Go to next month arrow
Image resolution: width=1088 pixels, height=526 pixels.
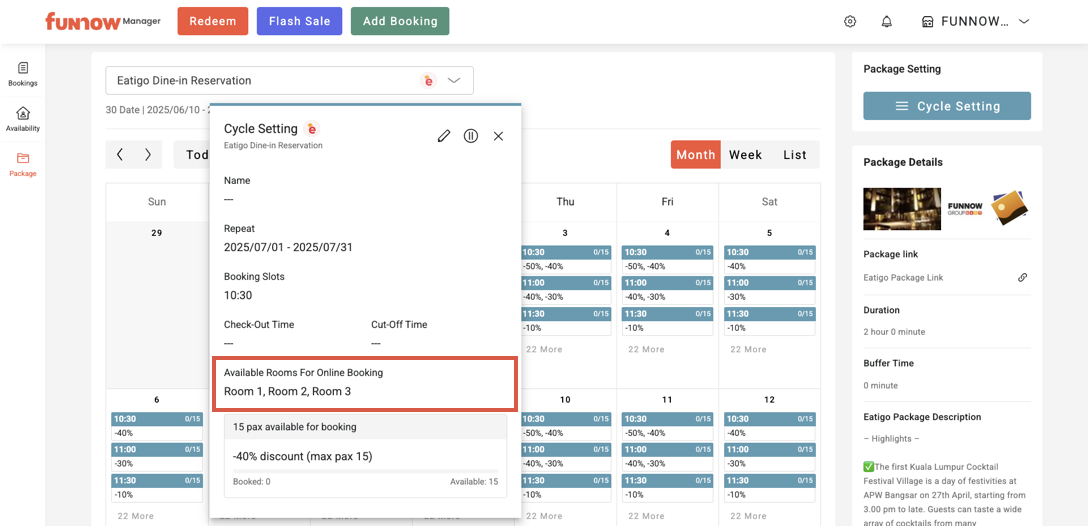click(x=148, y=154)
